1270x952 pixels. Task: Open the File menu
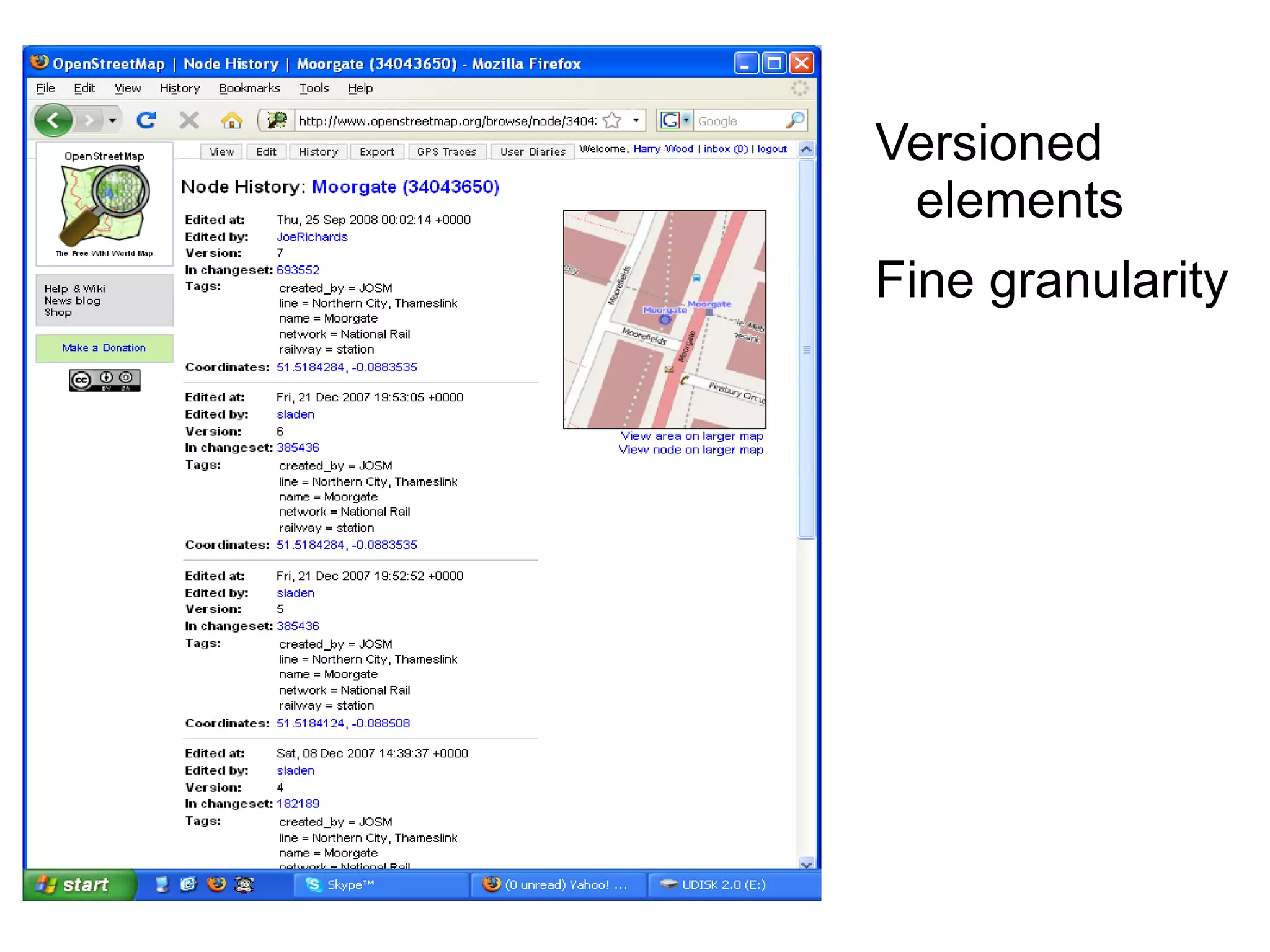pos(45,88)
